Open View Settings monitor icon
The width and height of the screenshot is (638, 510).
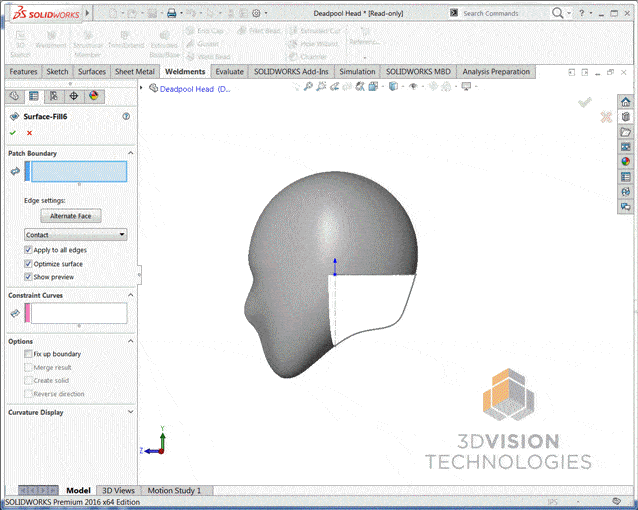(466, 86)
